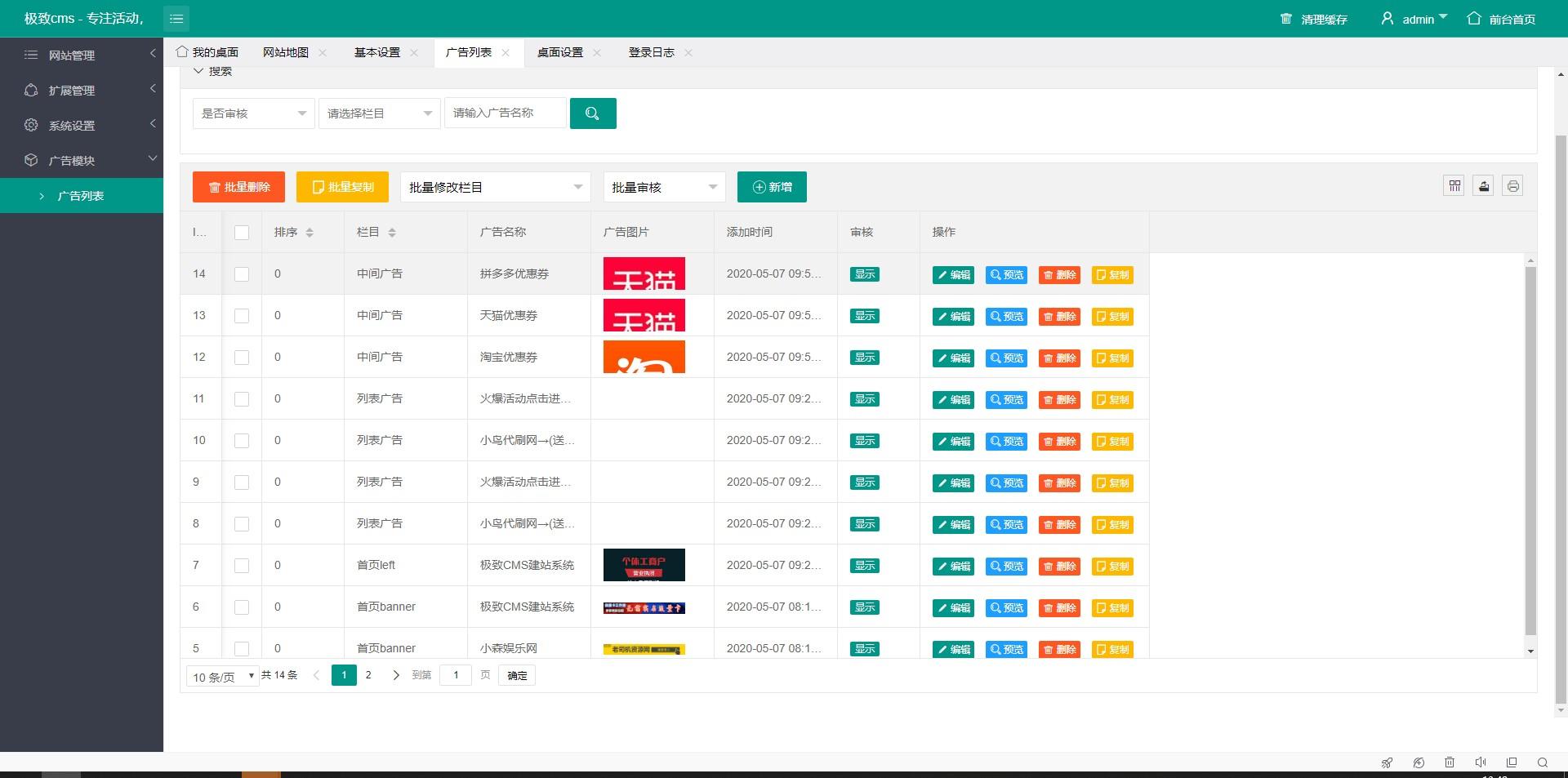Switch to 桌面设置 tab
The image size is (1568, 778).
point(560,52)
